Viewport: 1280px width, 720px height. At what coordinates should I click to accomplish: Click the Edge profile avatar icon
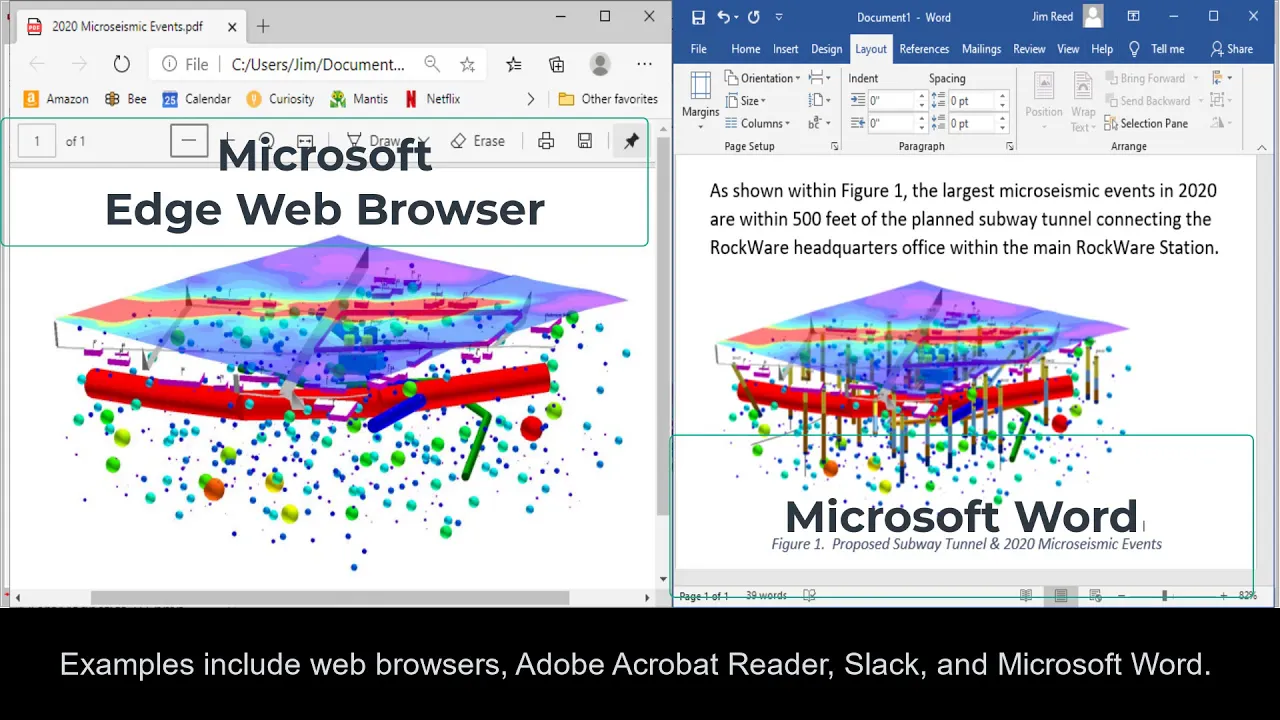click(600, 64)
